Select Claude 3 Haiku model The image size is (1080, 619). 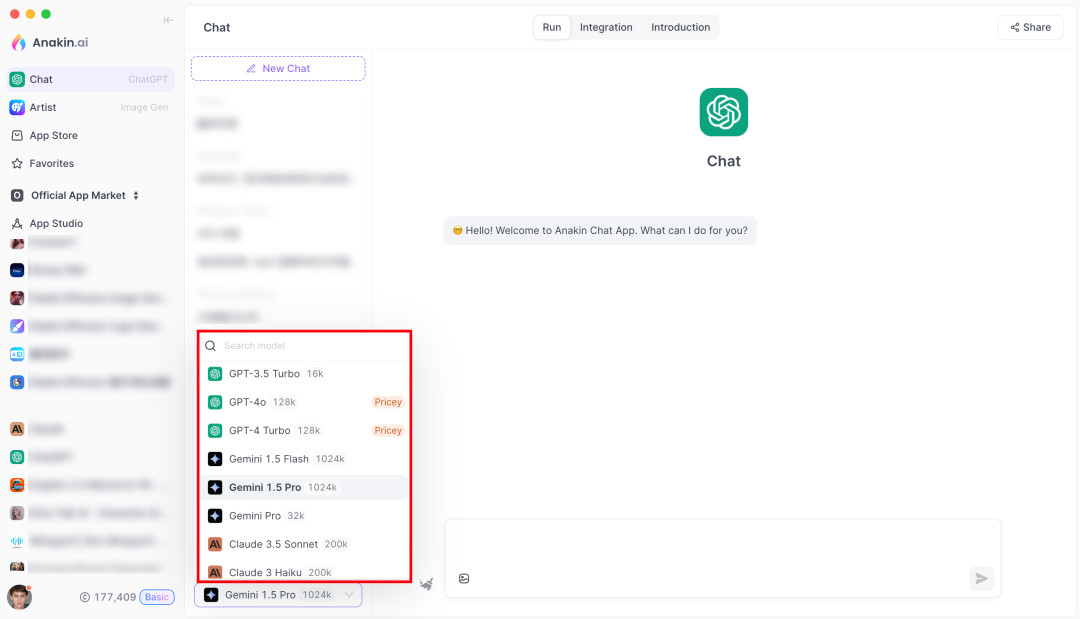tap(304, 572)
